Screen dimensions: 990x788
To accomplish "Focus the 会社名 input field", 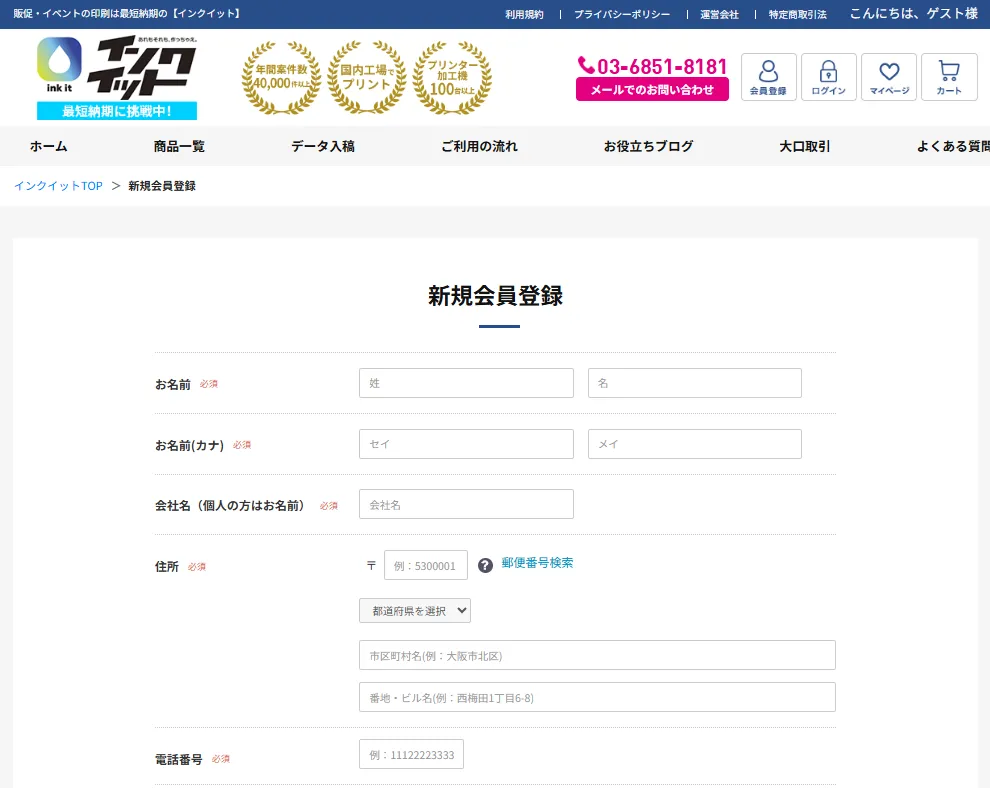I will pos(466,504).
